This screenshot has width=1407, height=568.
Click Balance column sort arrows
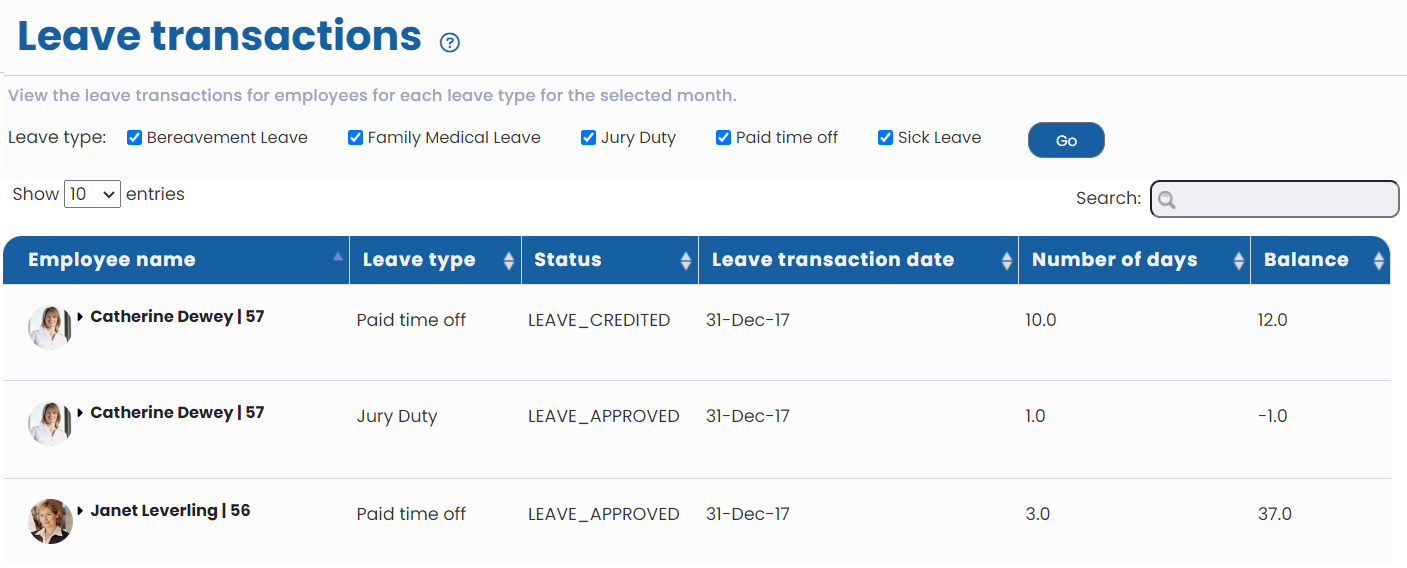tap(1379, 261)
